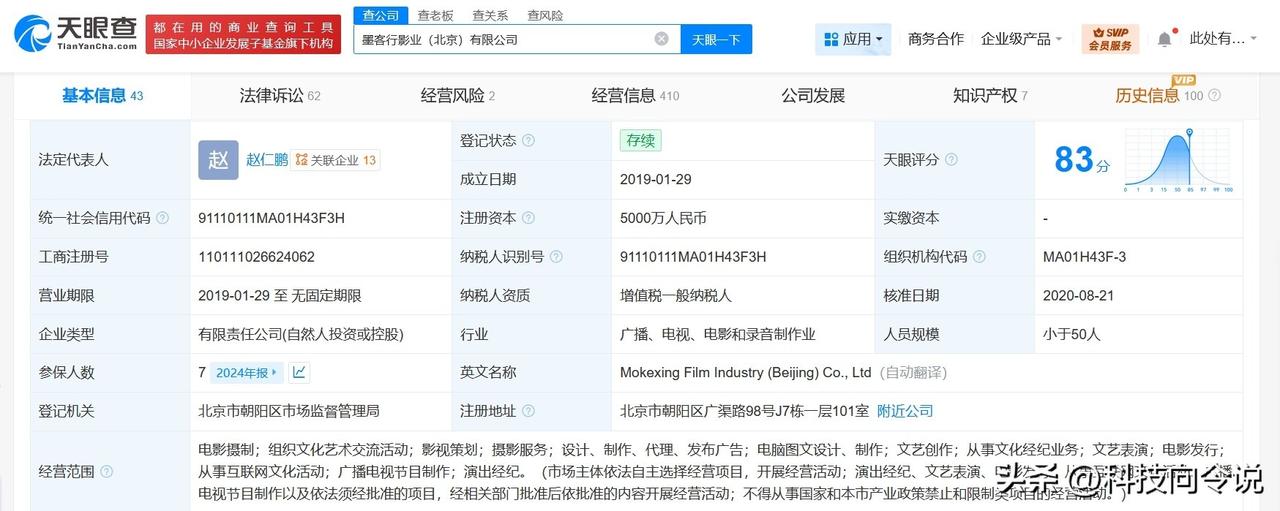This screenshot has height=511, width=1280.
Task: Click the 2019-01-29 至 无固定期限 value
Action: [280, 295]
